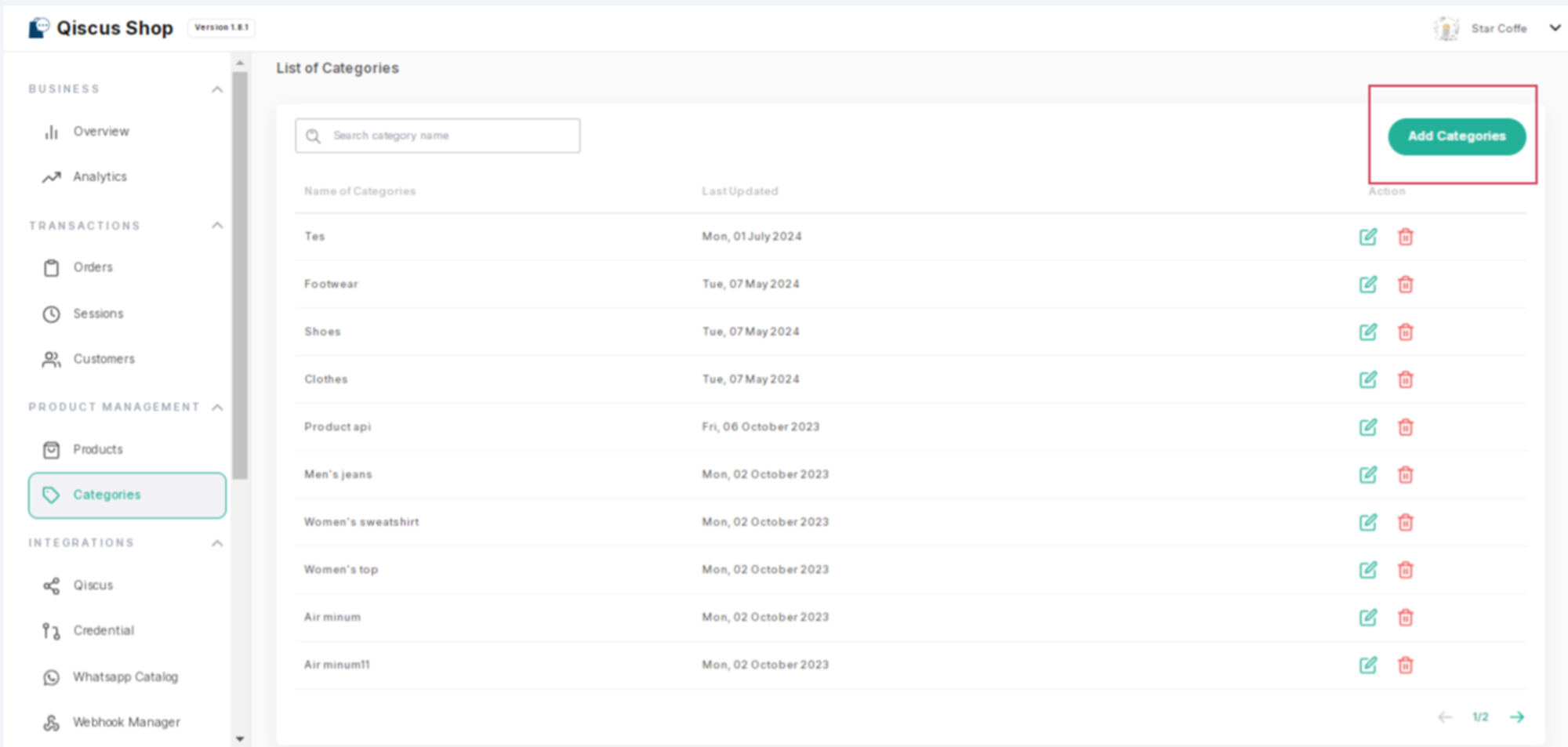Click the Version 1.8.1 badge

coord(222,27)
